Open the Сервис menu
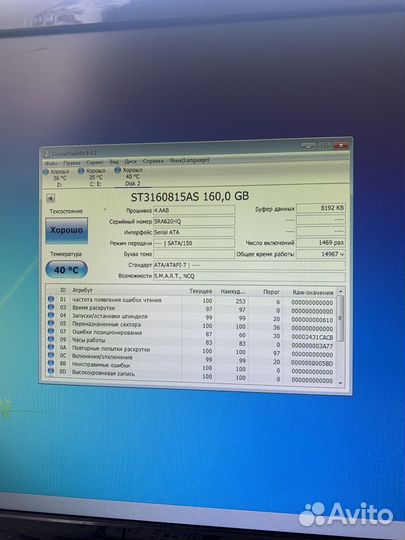The height and width of the screenshot is (540, 405). tap(95, 162)
